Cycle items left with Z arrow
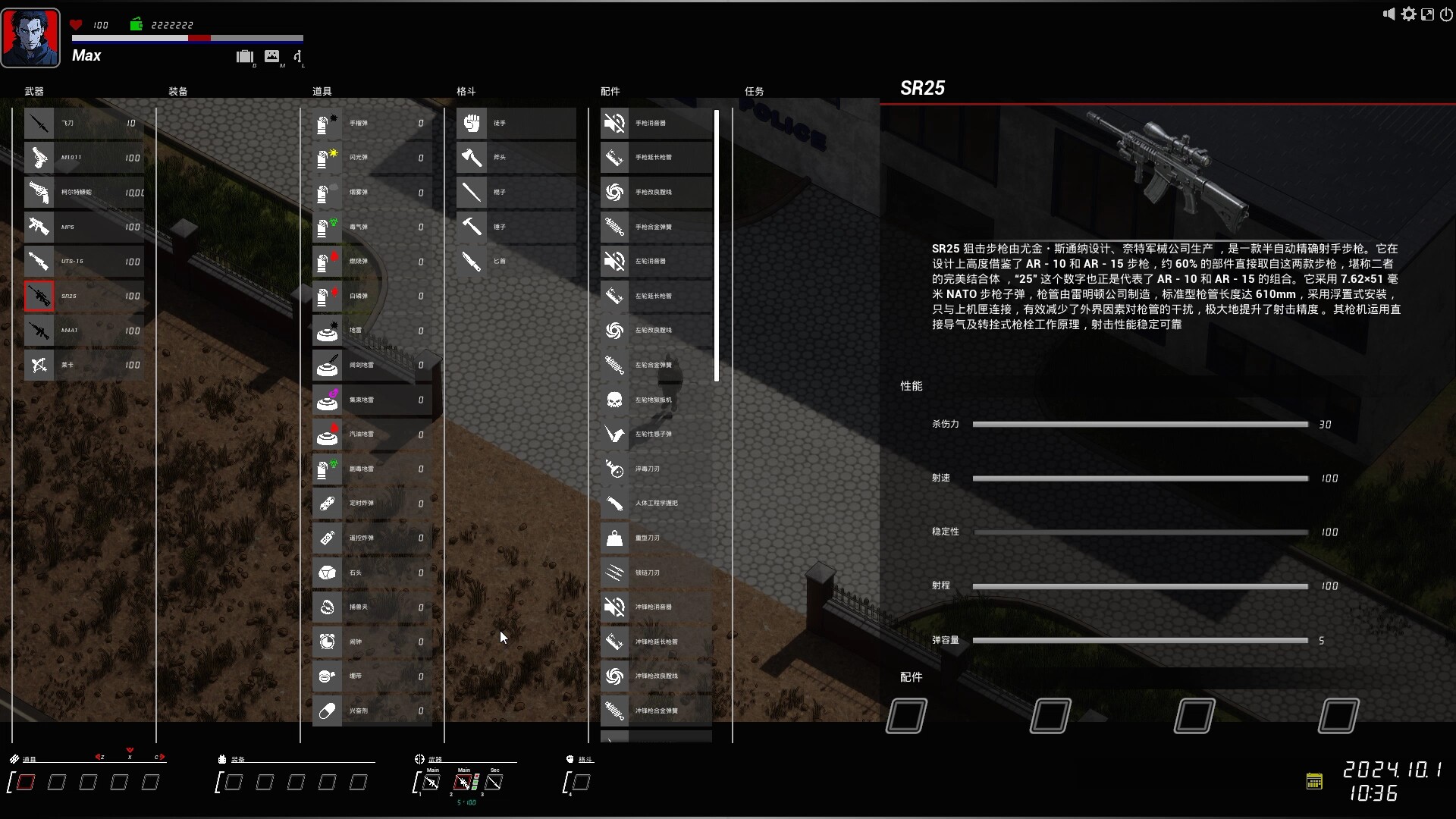This screenshot has width=1456, height=819. click(99, 757)
